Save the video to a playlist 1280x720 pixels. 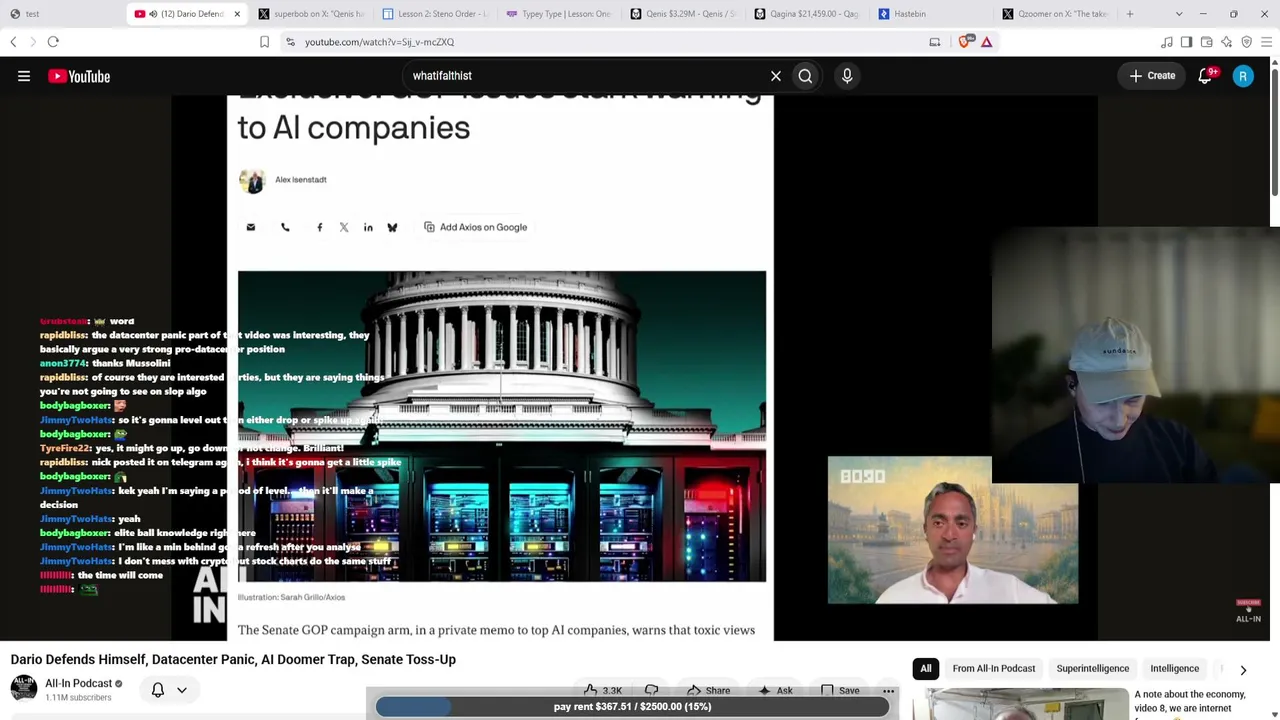840,691
